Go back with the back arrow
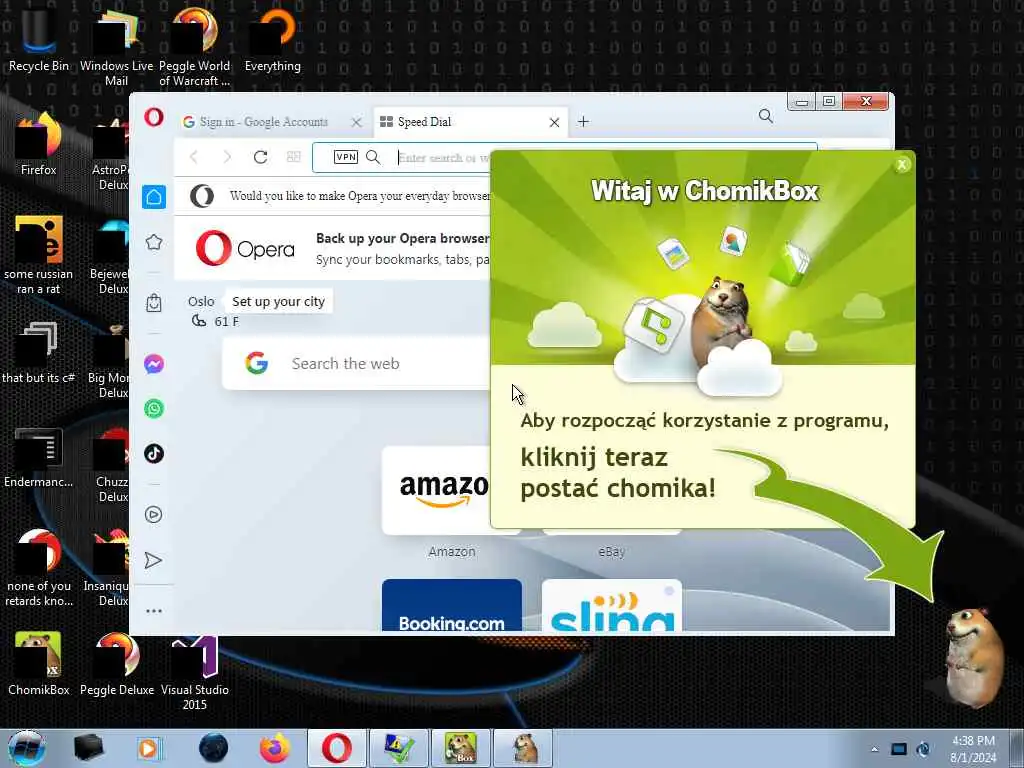The height and width of the screenshot is (768, 1024). click(193, 157)
